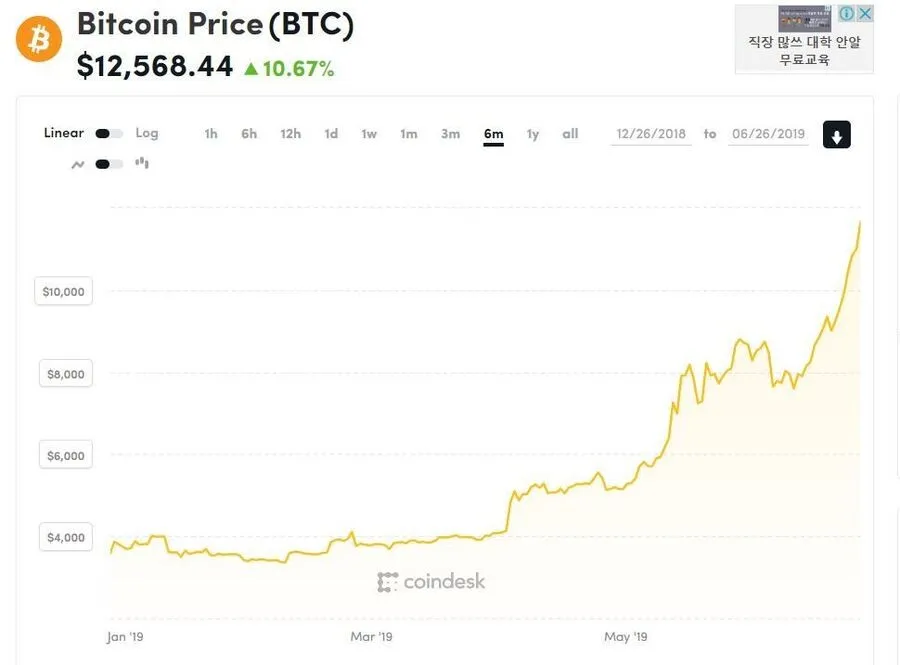The height and width of the screenshot is (665, 900).
Task: Click the coindesk watermark logo
Action: [431, 582]
